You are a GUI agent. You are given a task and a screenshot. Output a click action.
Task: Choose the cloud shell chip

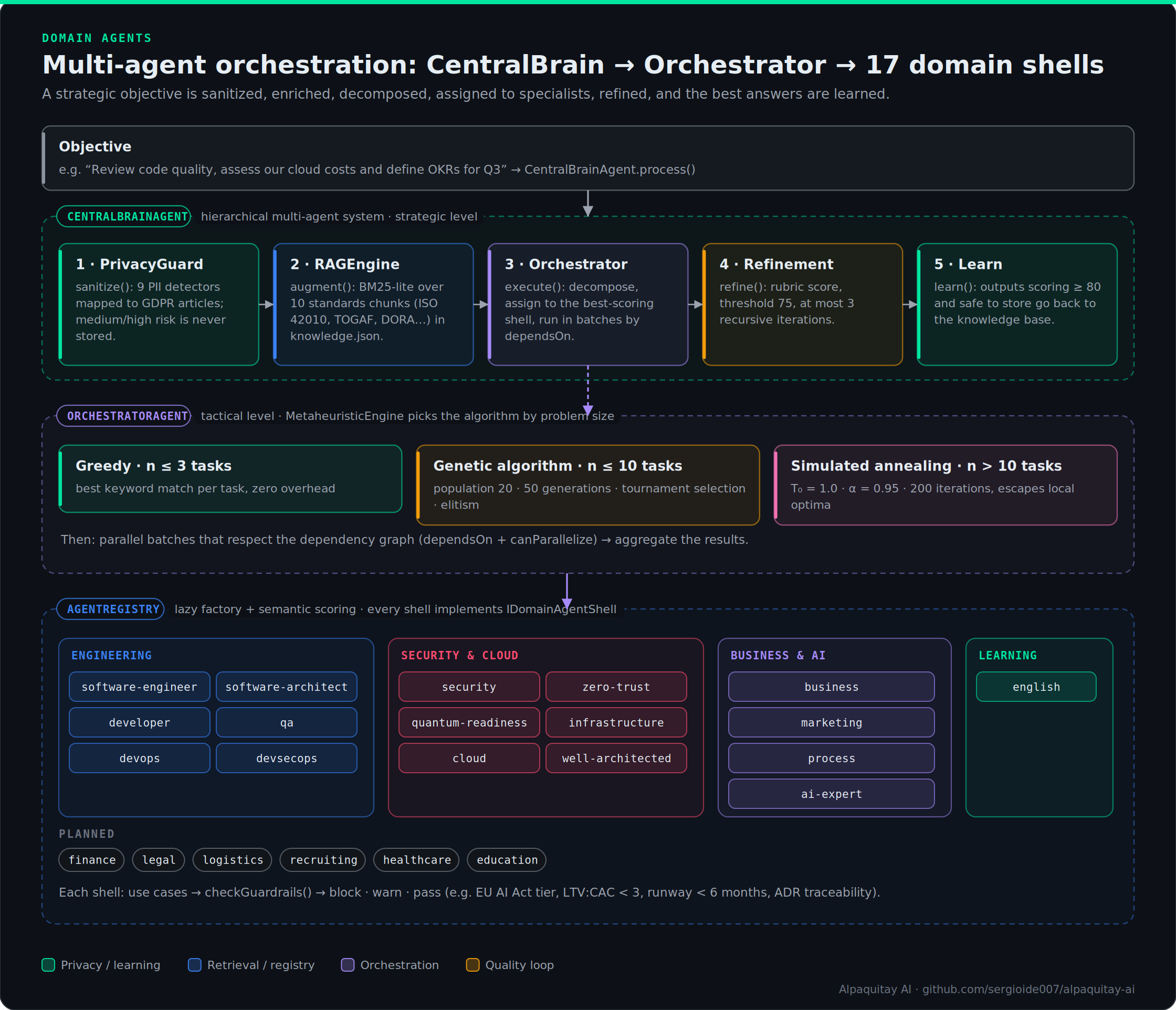pyautogui.click(x=469, y=758)
